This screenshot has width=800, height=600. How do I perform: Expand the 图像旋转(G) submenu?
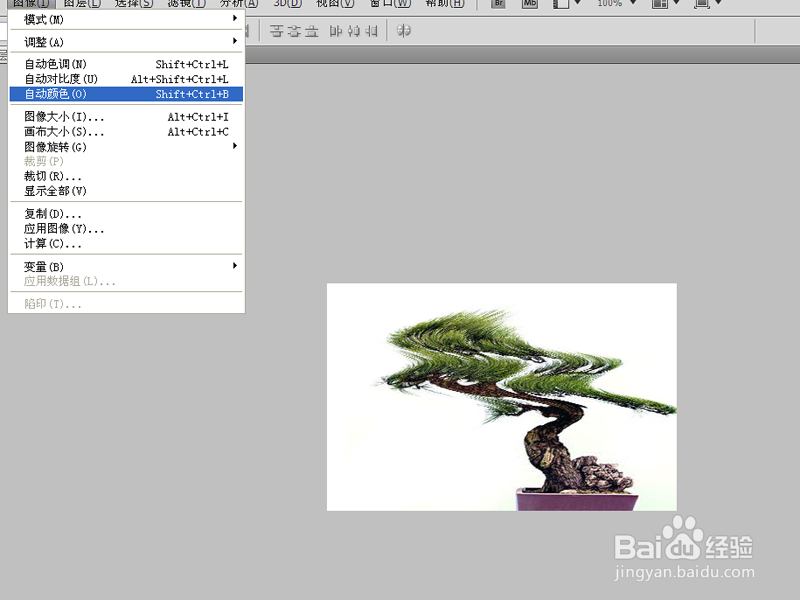pyautogui.click(x=126, y=147)
